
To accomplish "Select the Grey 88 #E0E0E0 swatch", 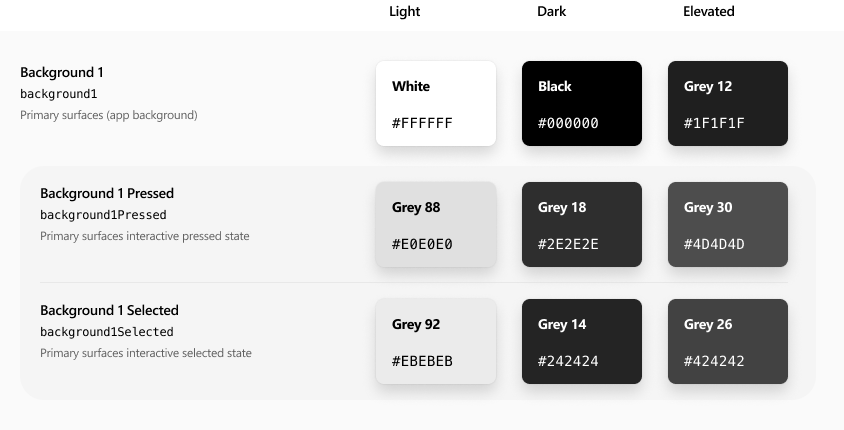I will click(x=435, y=224).
